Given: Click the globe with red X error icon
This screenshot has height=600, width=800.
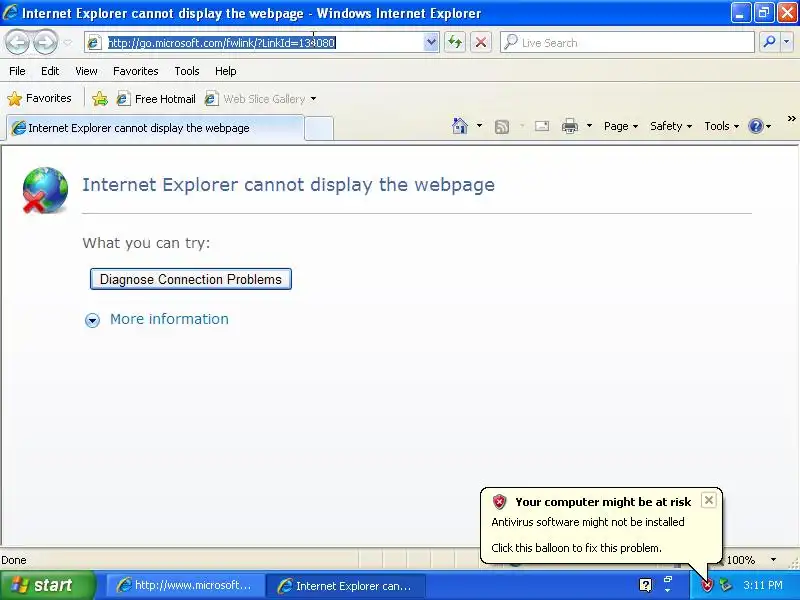Looking at the screenshot, I should point(45,190).
